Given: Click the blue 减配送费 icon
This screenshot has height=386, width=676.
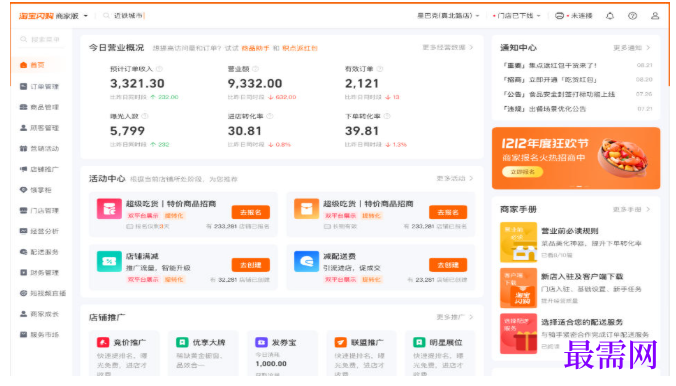Looking at the screenshot, I should click(x=307, y=261).
